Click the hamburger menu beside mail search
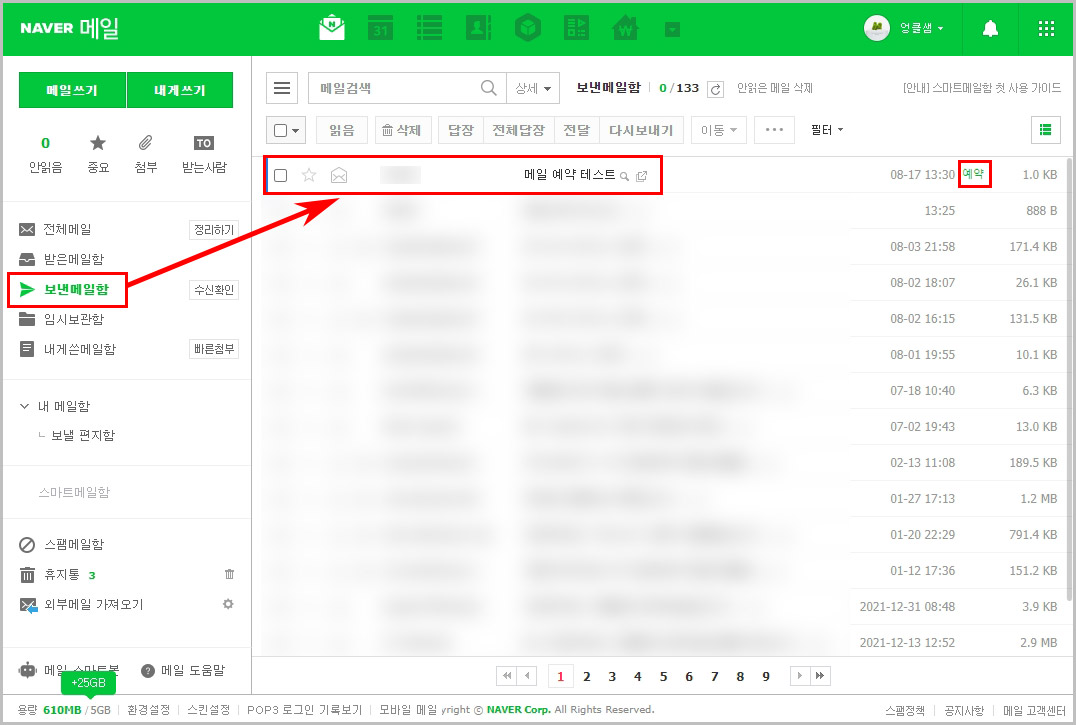Screen dimensions: 1076x725 point(282,88)
